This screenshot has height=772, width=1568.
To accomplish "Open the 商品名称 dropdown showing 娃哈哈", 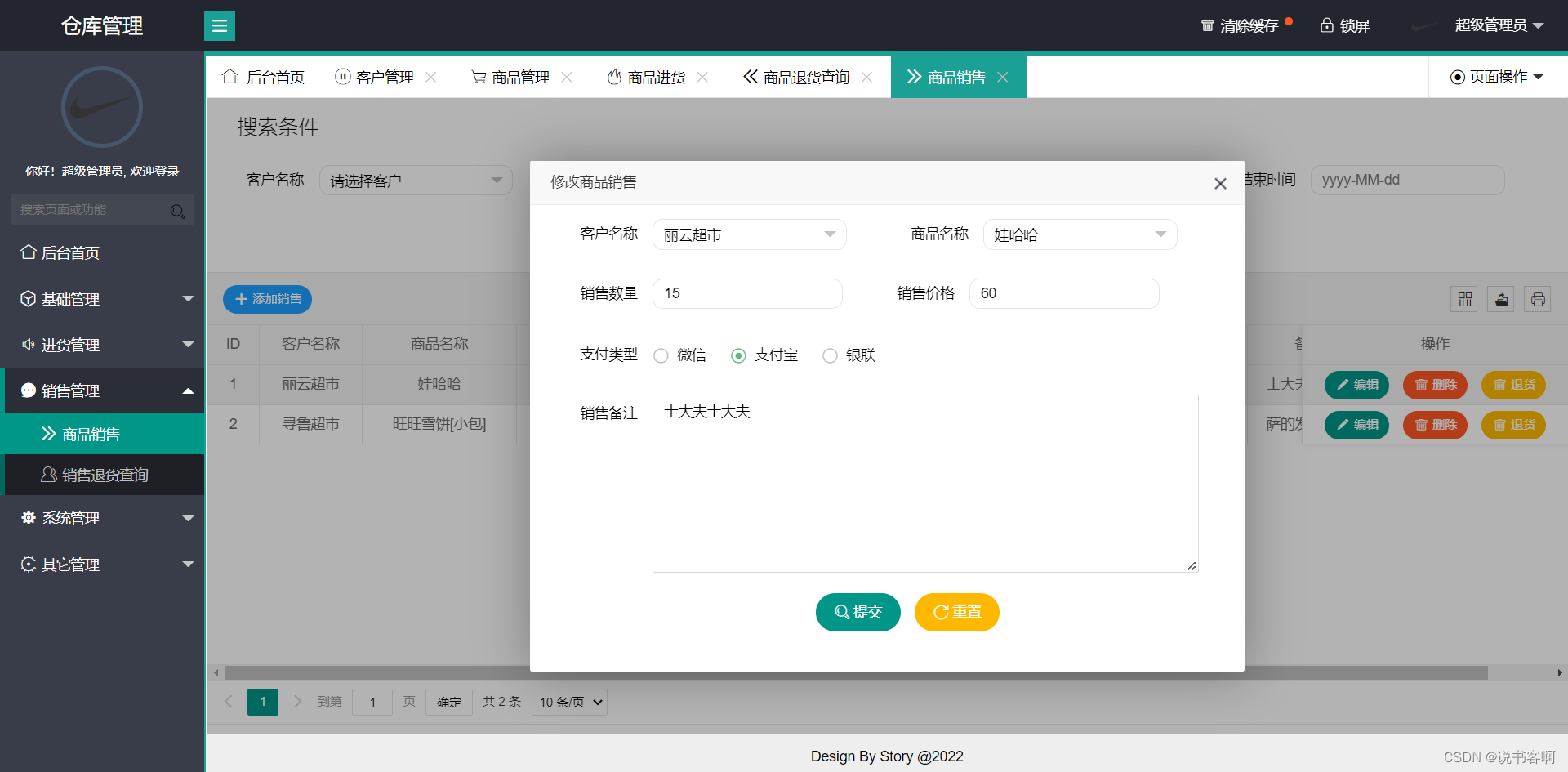I will (1080, 234).
